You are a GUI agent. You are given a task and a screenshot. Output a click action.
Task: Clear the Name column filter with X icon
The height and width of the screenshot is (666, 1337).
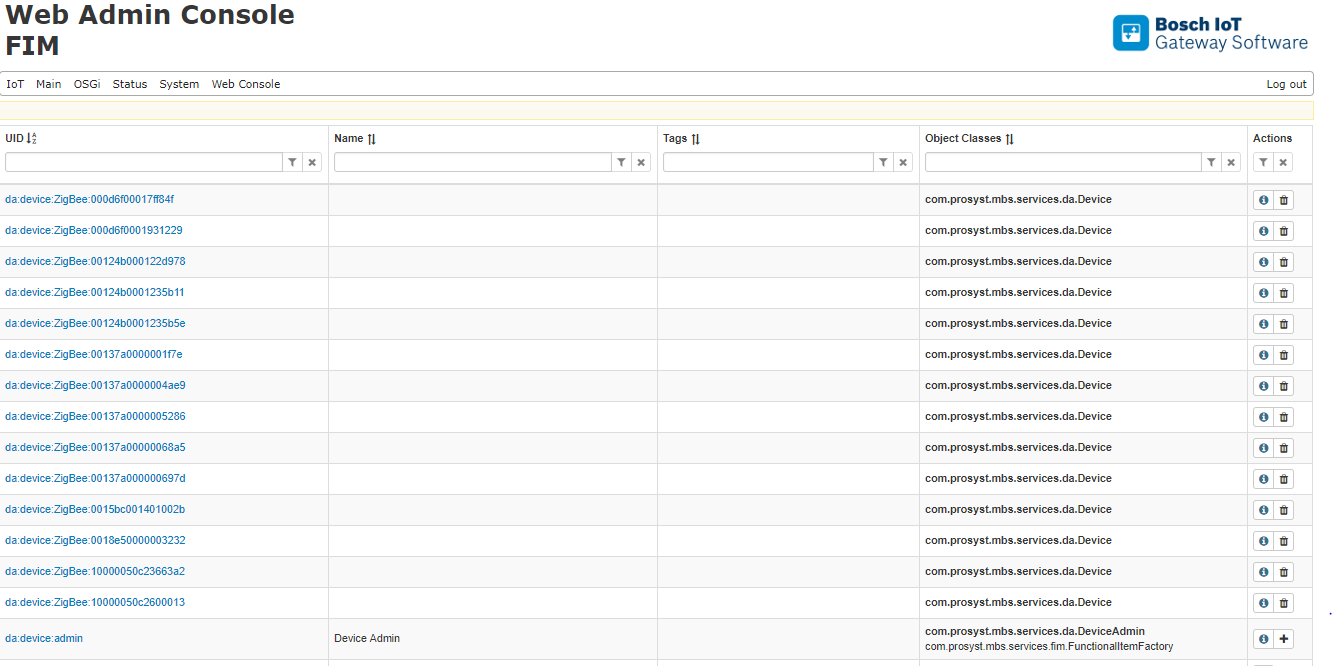[641, 162]
